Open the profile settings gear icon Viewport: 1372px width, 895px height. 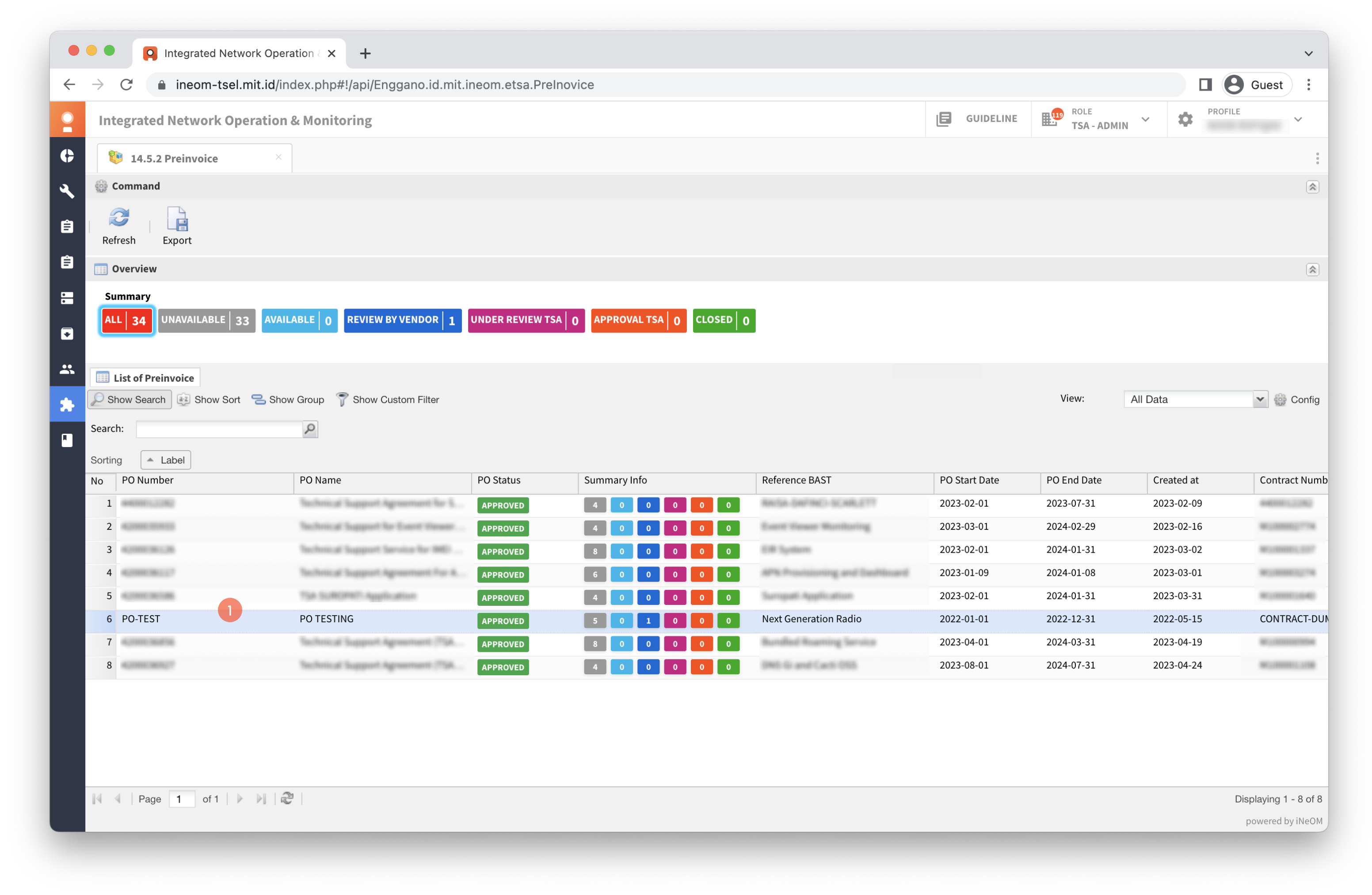click(x=1185, y=119)
